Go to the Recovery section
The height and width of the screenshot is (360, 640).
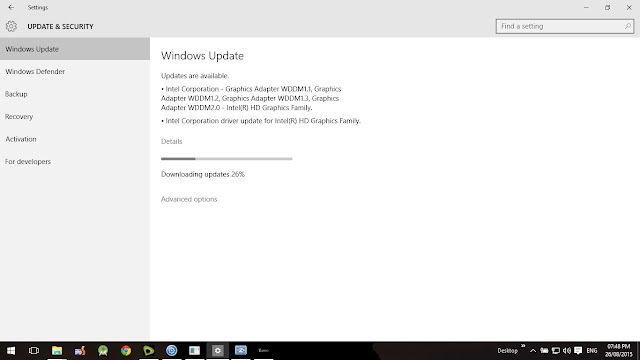[75, 116]
